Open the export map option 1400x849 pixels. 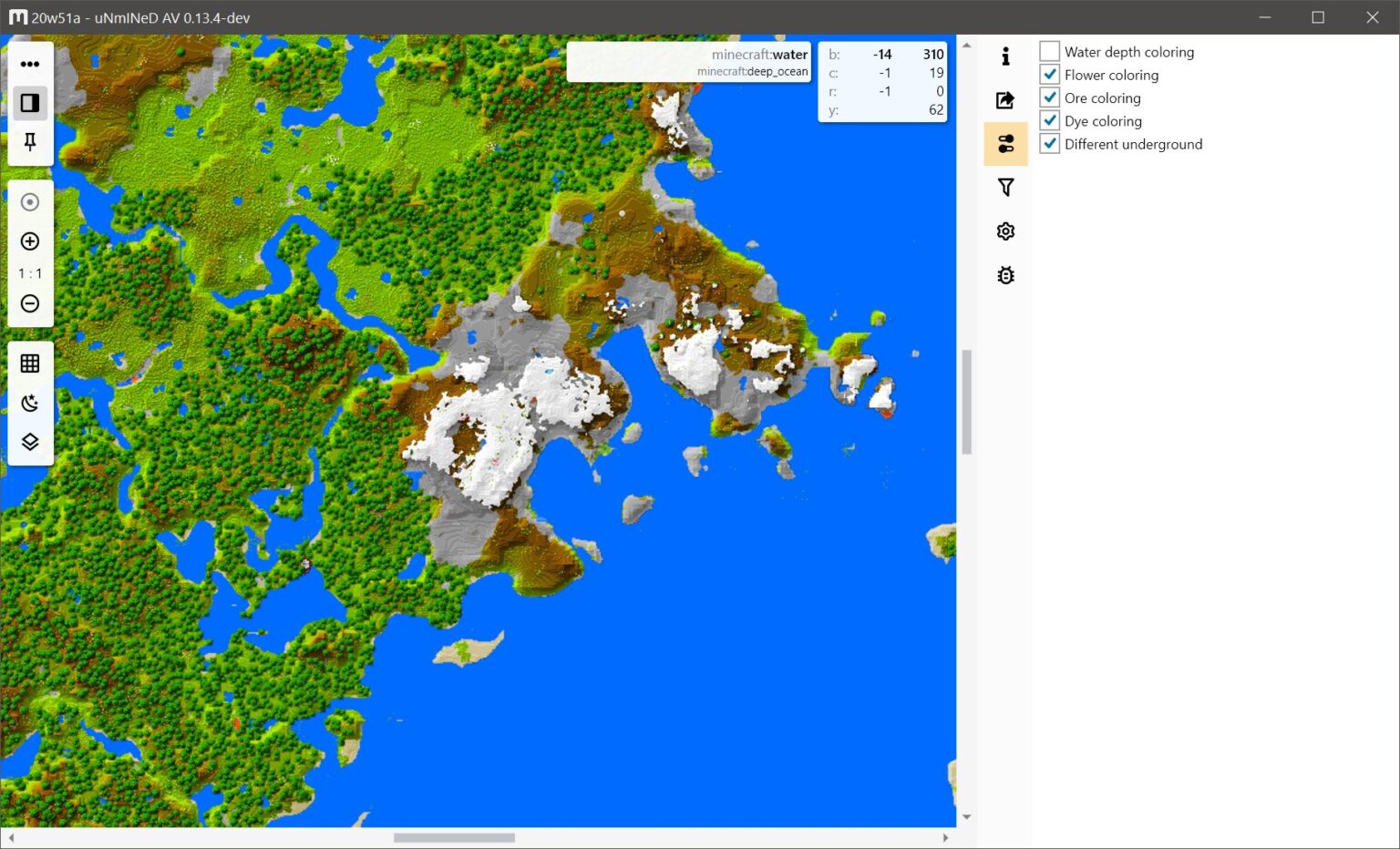pos(1005,100)
